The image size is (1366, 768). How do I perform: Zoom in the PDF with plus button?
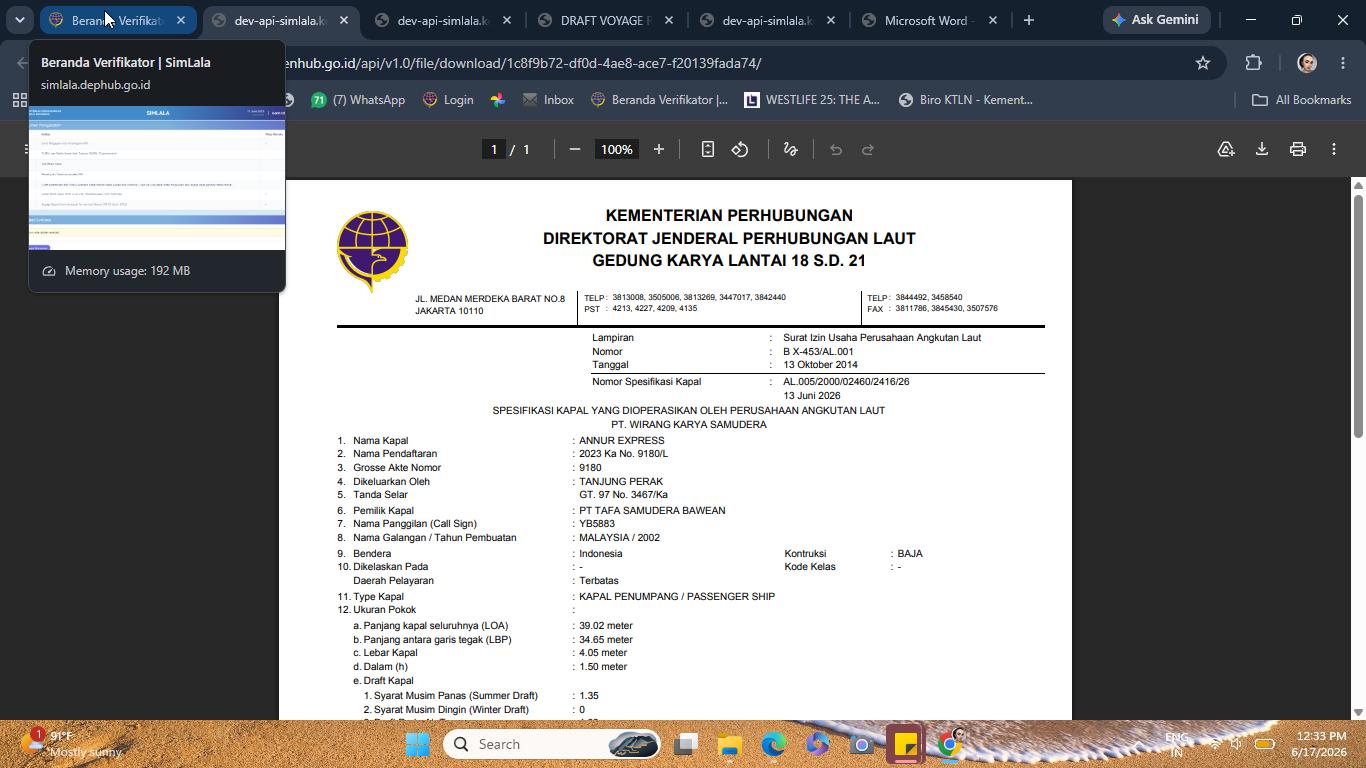point(658,149)
